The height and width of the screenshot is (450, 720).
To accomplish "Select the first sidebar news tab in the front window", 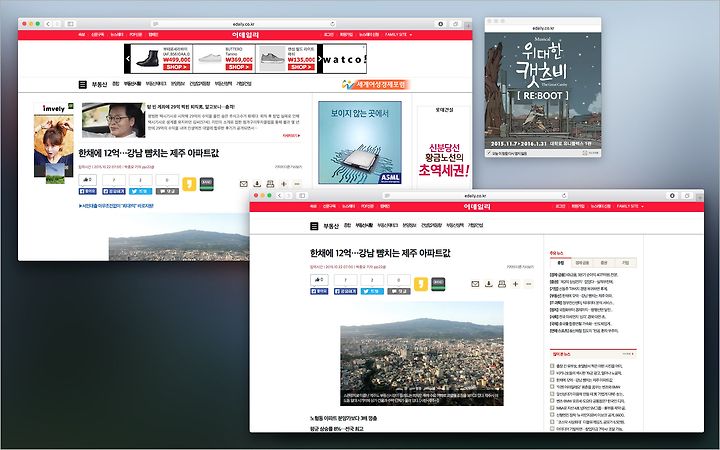I will (x=561, y=263).
